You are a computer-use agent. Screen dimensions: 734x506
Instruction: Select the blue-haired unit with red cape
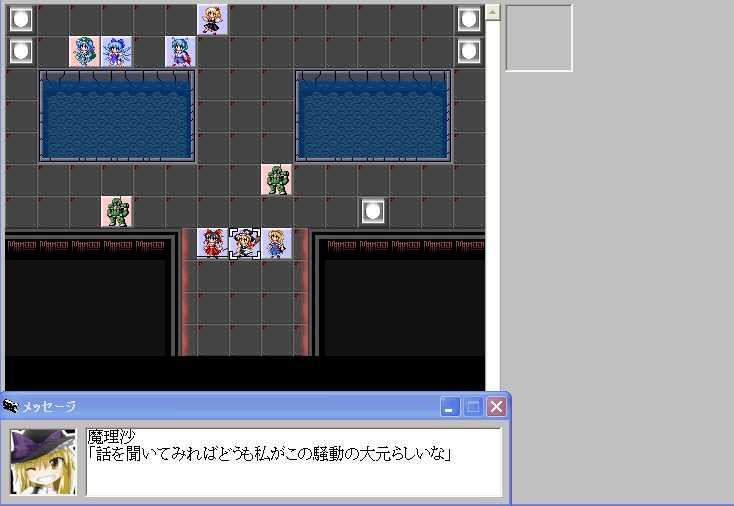point(181,51)
